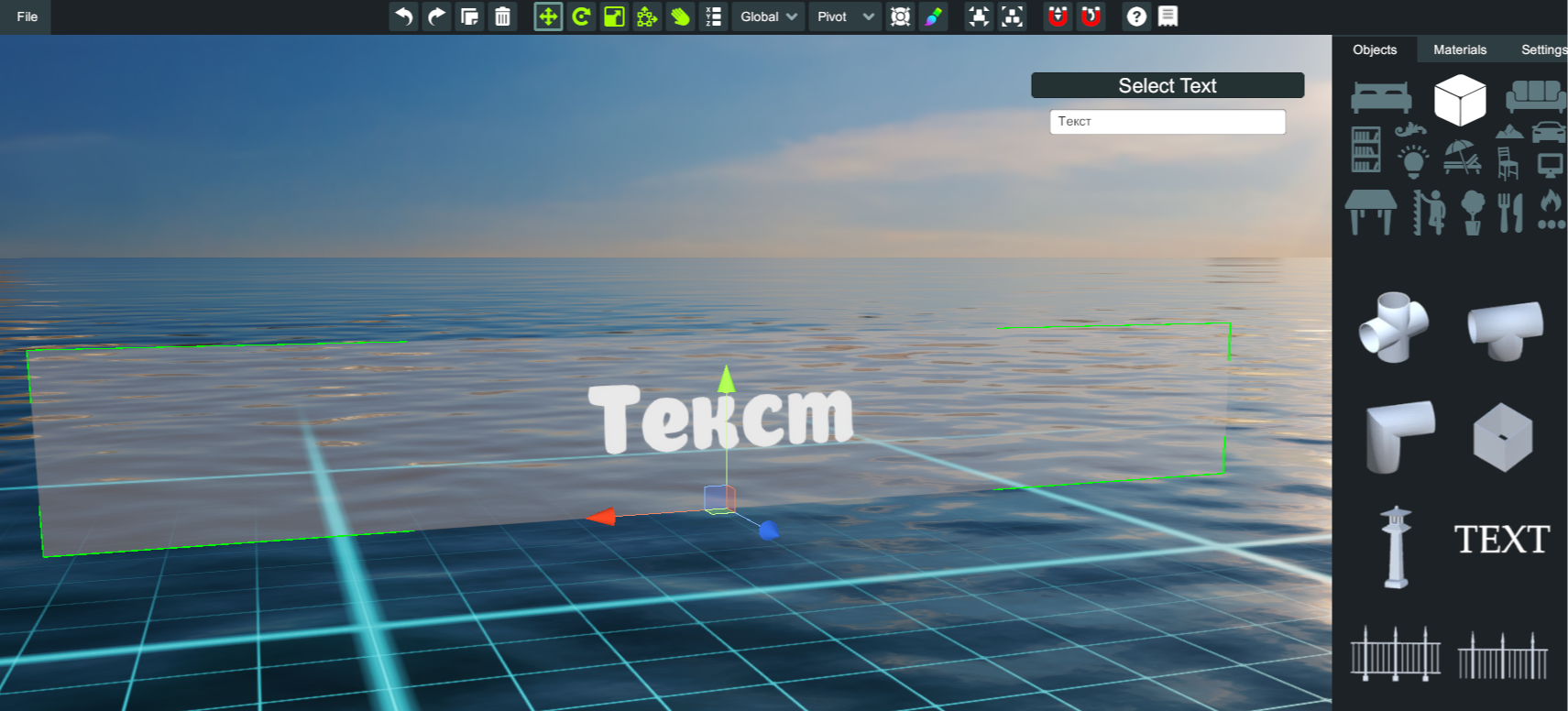
Task: Add the TEXT object thumbnail
Action: (1502, 540)
